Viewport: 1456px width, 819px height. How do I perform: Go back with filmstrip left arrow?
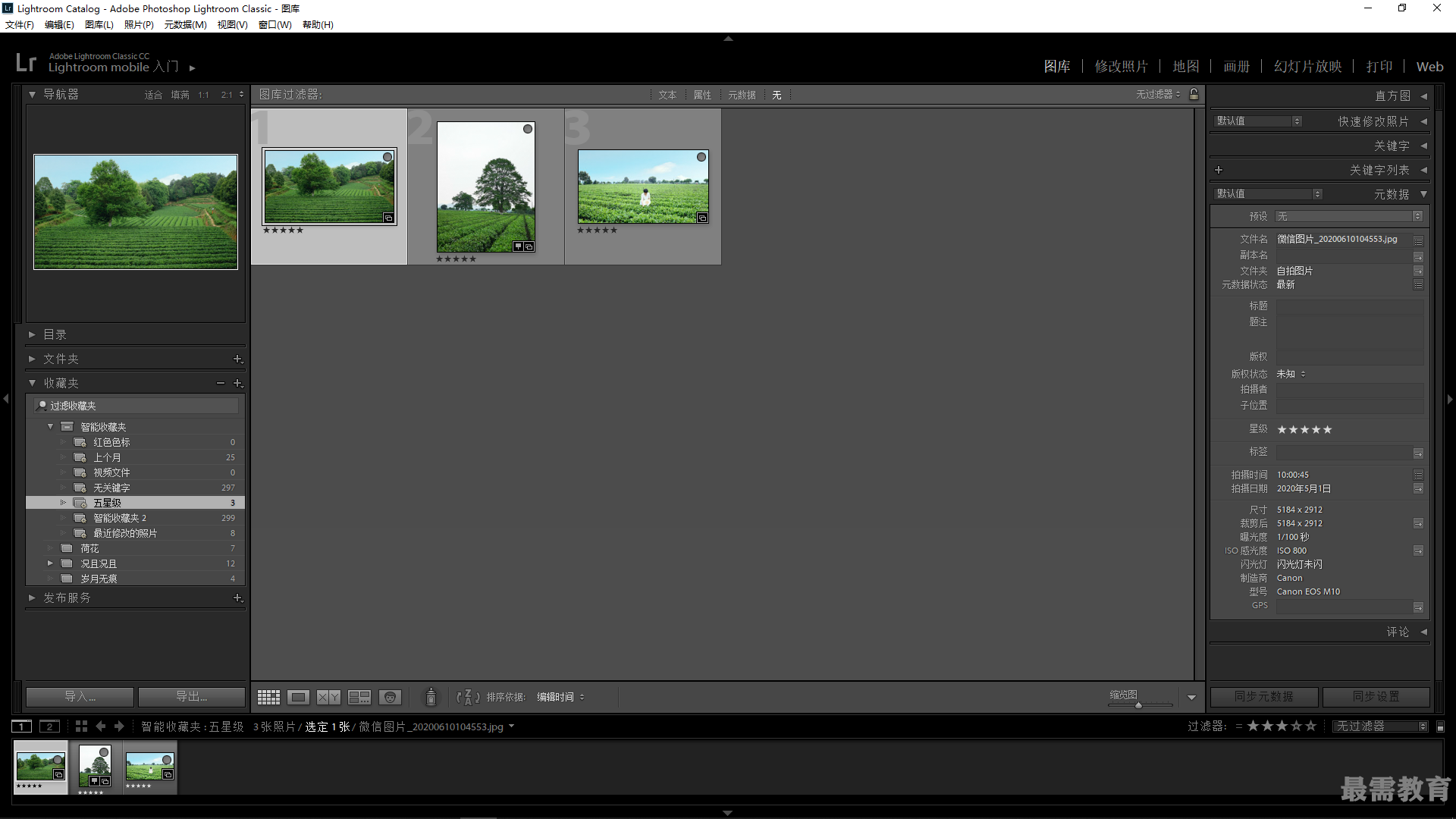[x=100, y=726]
